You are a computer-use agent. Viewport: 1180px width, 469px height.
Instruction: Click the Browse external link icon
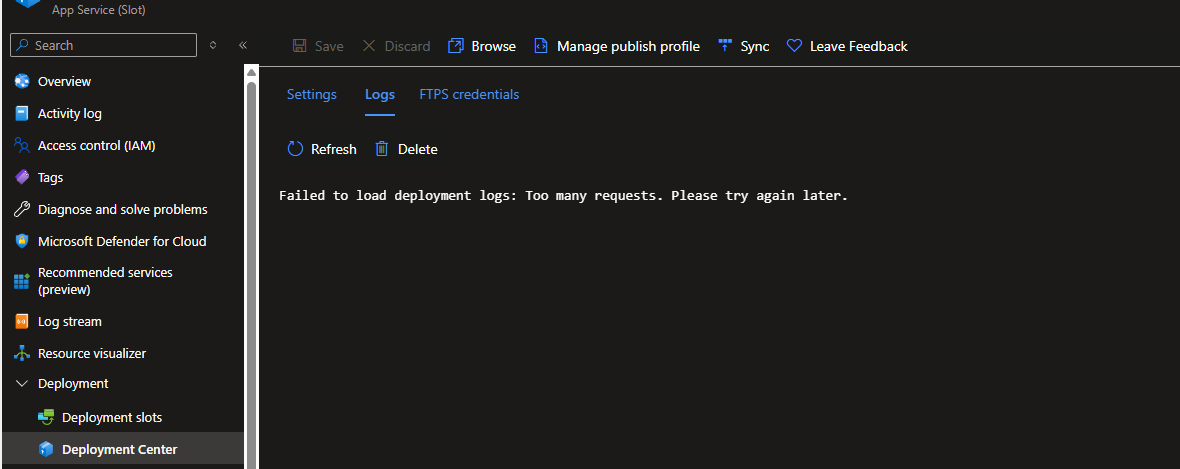pos(455,46)
